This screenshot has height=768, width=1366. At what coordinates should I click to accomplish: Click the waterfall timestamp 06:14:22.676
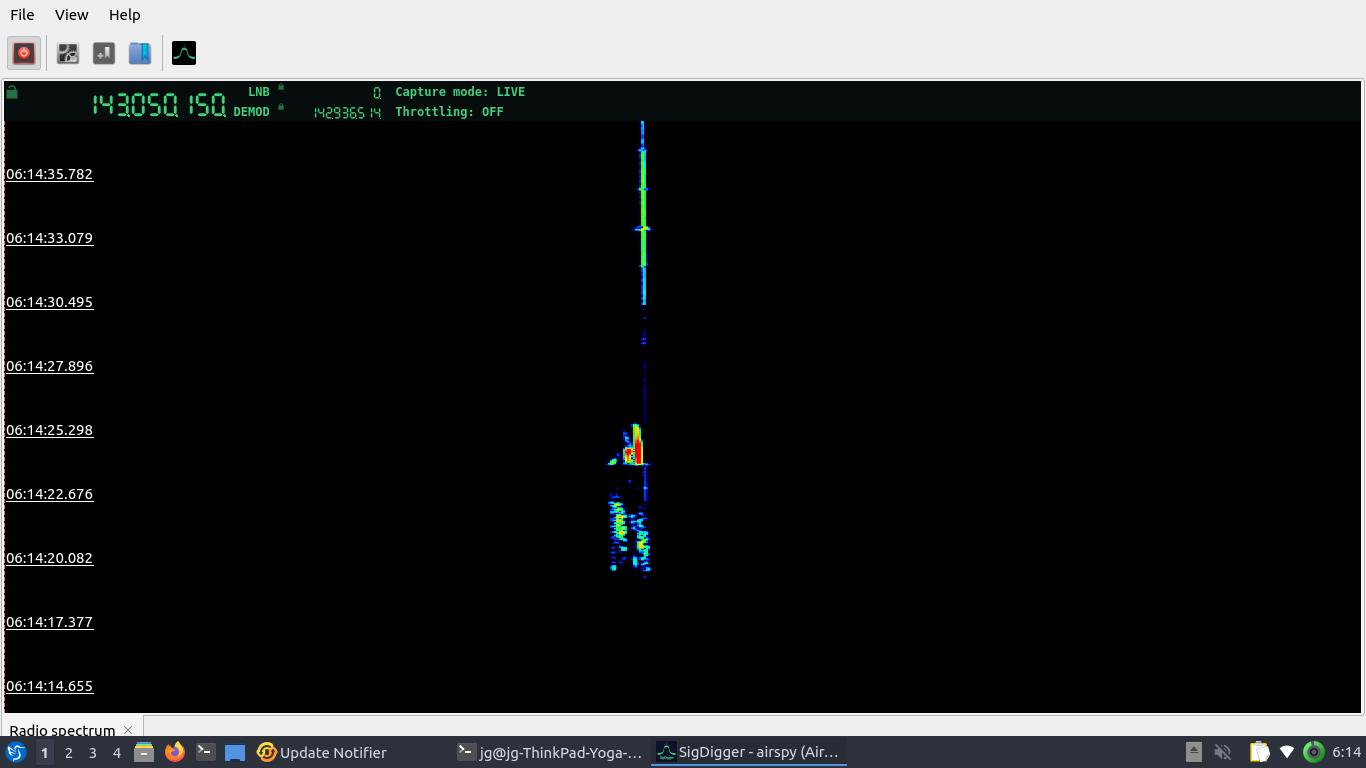(49, 494)
